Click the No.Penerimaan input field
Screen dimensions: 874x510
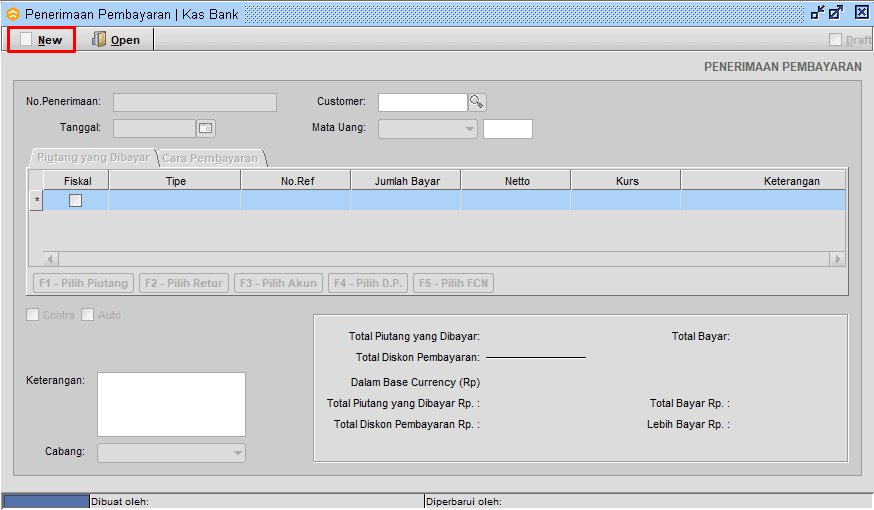pyautogui.click(x=195, y=102)
